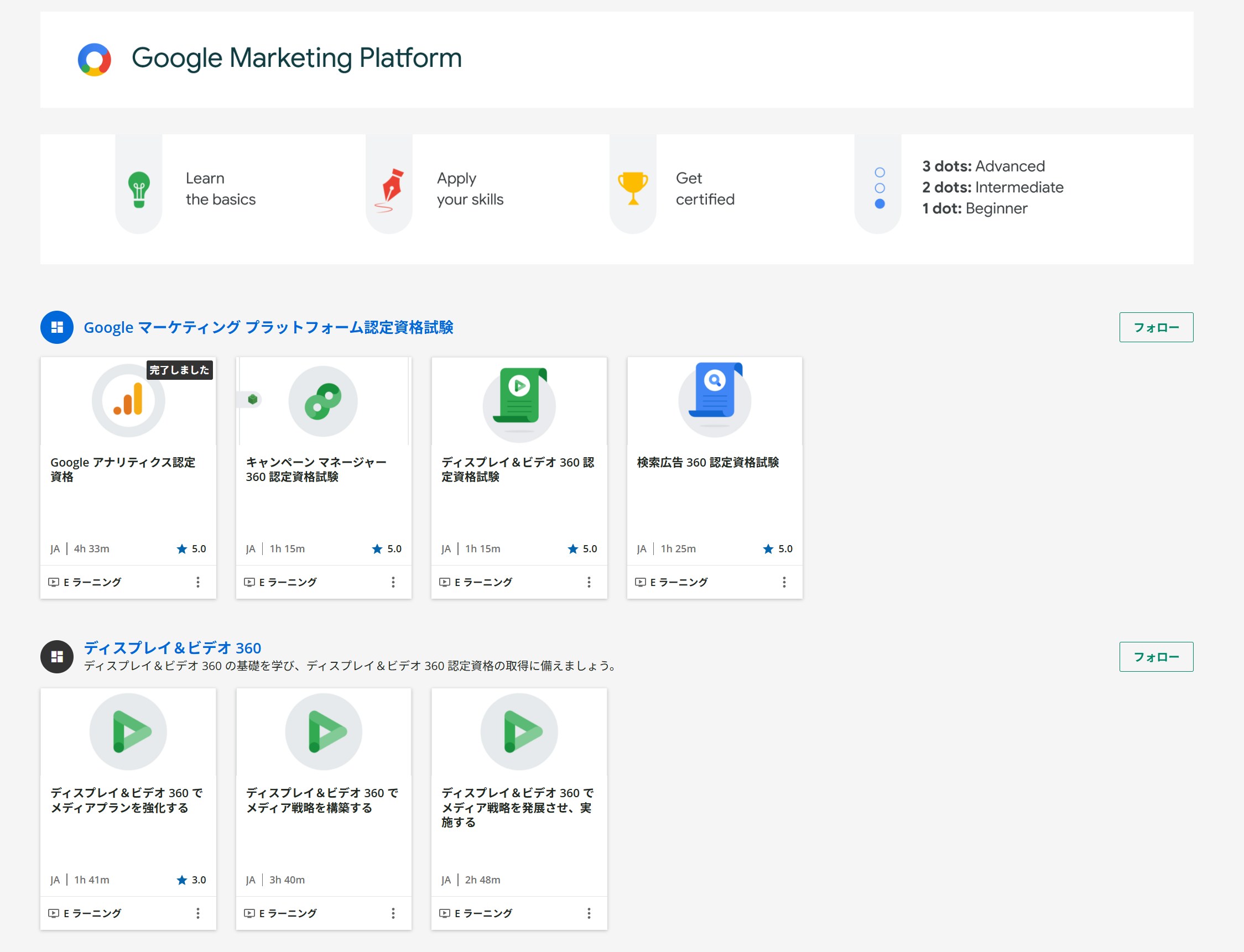Click star rating 5.0 on キャンペーン マネージャー card
This screenshot has height=952, width=1244.
pyautogui.click(x=387, y=548)
